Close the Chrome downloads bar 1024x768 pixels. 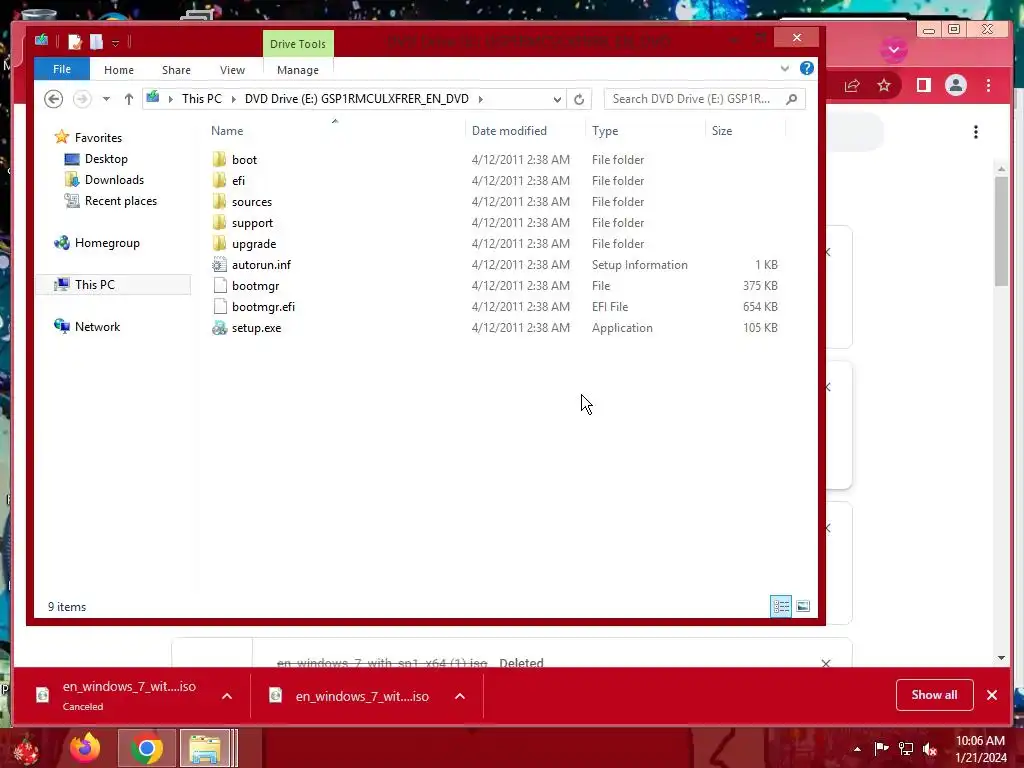pyautogui.click(x=991, y=695)
